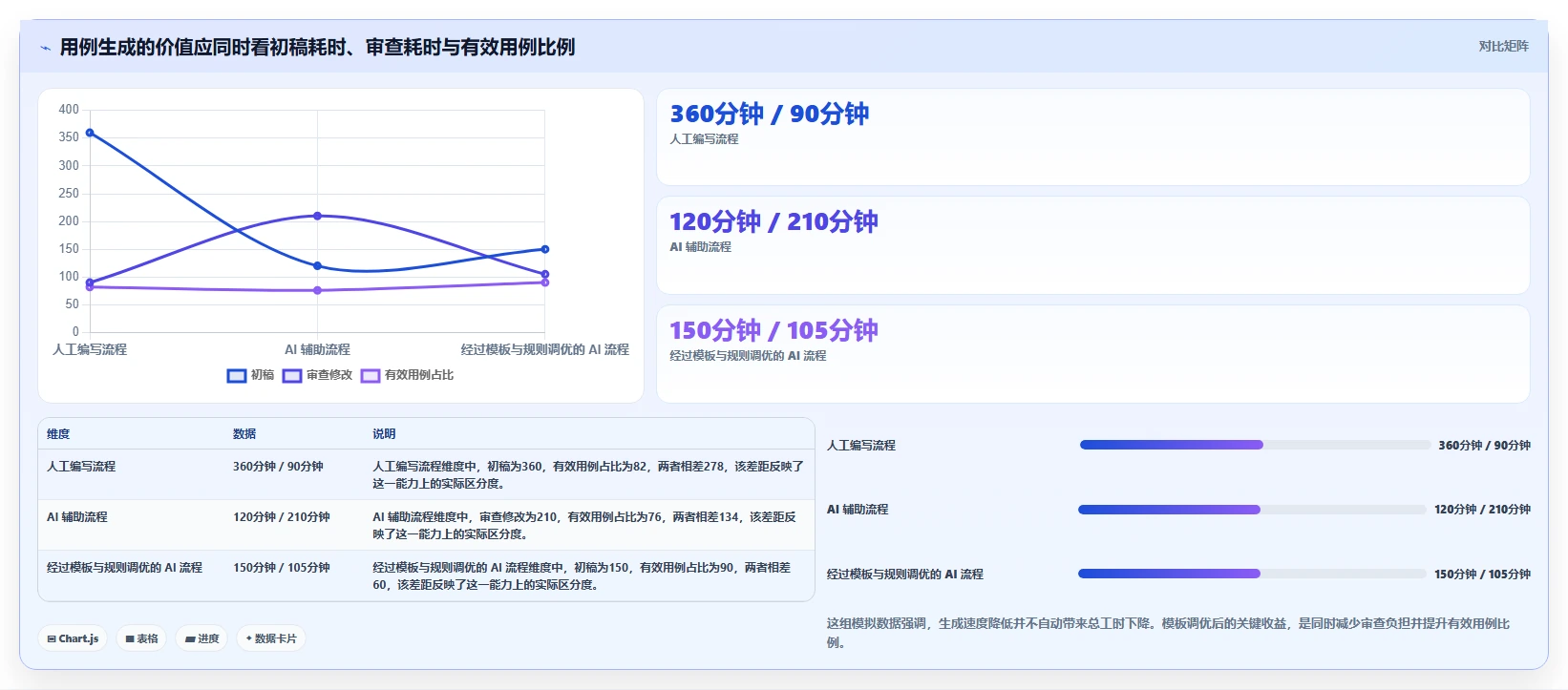The image size is (1568, 690).
Task: Click the third card's 经过模板与规则调优的 AI 流程 caption
Action: point(748,355)
